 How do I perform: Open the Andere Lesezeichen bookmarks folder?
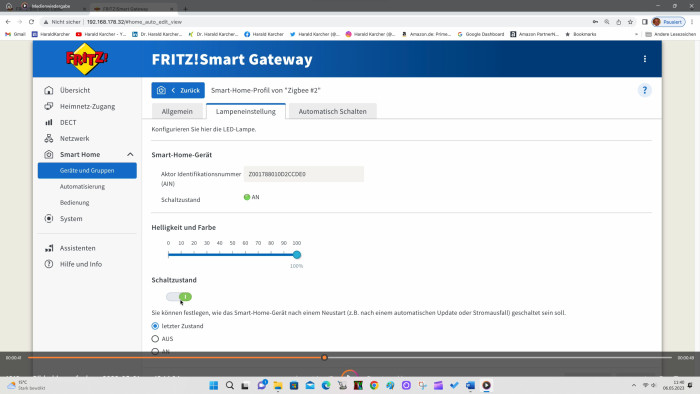pos(671,34)
